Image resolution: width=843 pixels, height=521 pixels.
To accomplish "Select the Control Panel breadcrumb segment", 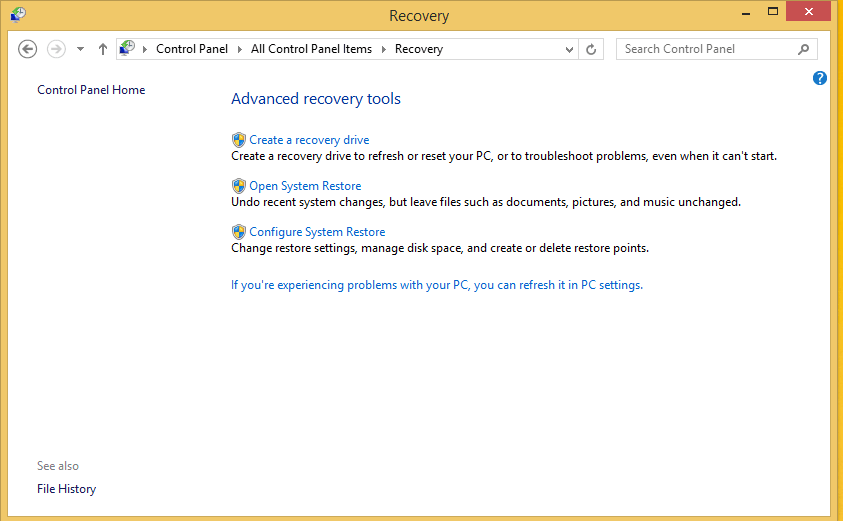I will [192, 49].
